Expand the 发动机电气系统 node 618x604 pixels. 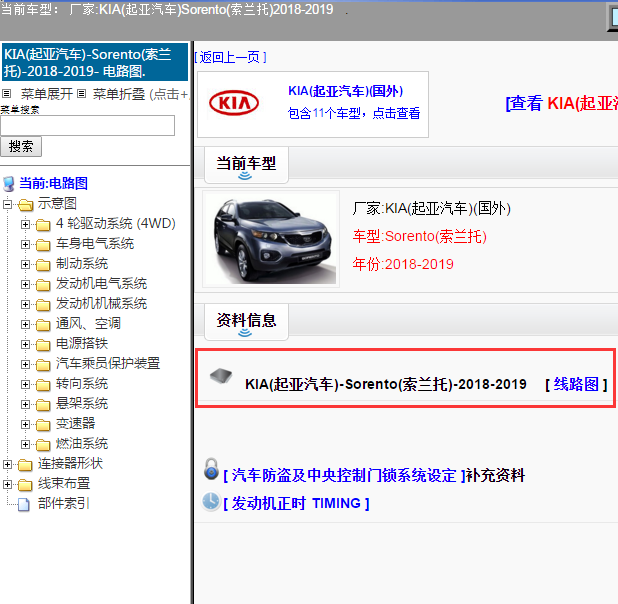coord(25,284)
